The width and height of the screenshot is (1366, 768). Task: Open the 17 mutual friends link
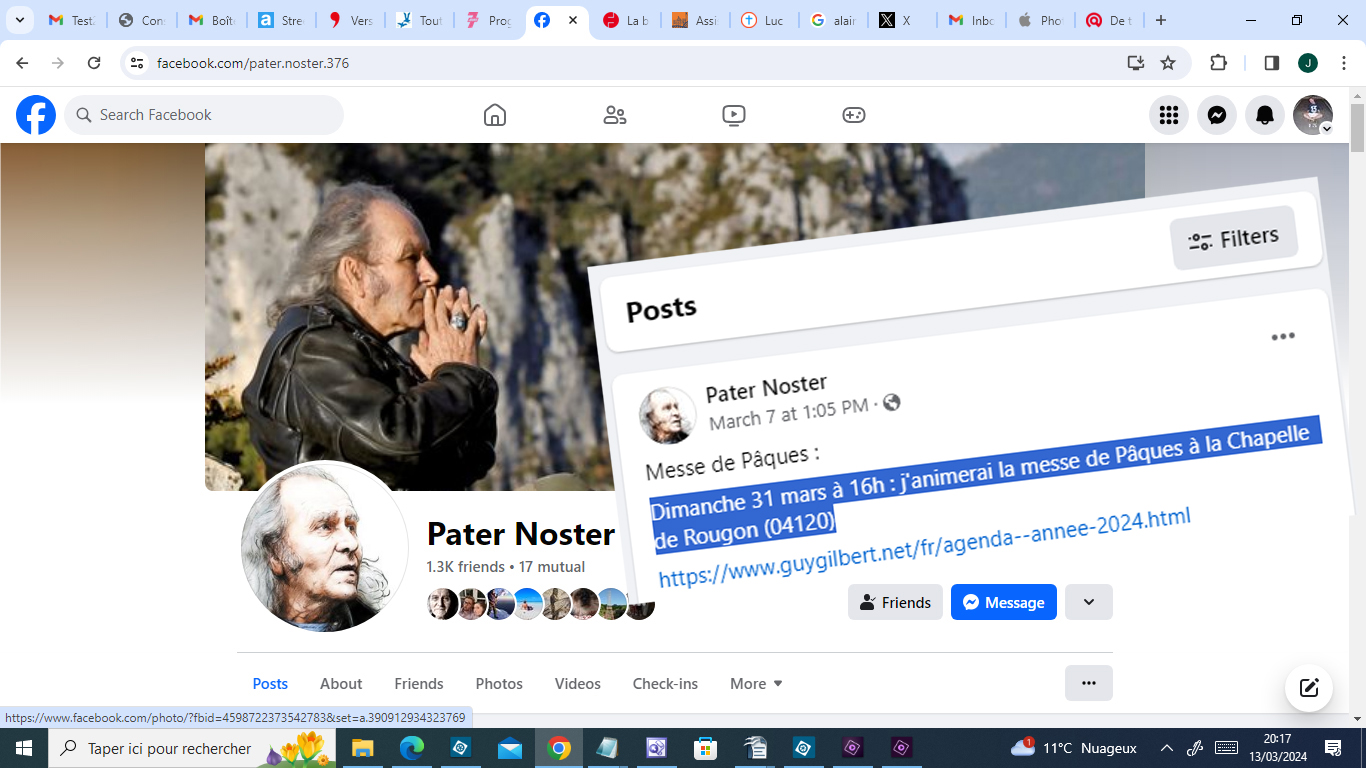pos(552,567)
